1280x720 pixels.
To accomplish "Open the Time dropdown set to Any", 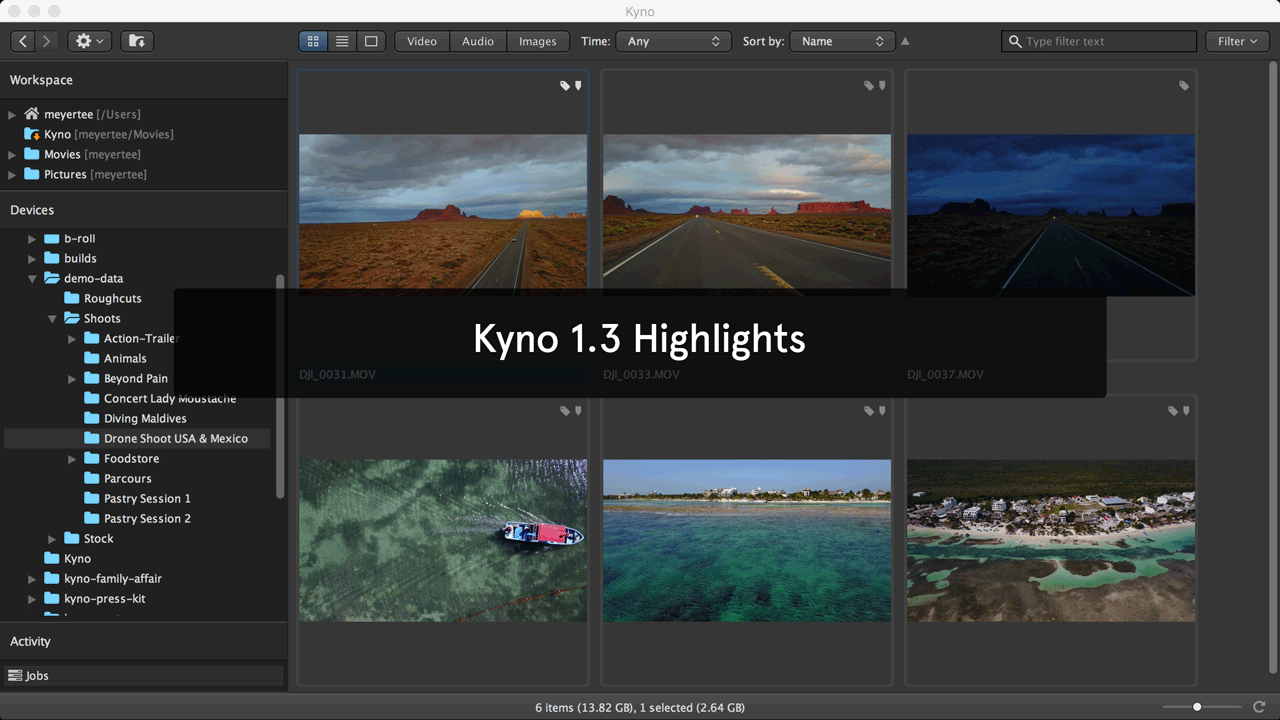I will click(x=674, y=41).
